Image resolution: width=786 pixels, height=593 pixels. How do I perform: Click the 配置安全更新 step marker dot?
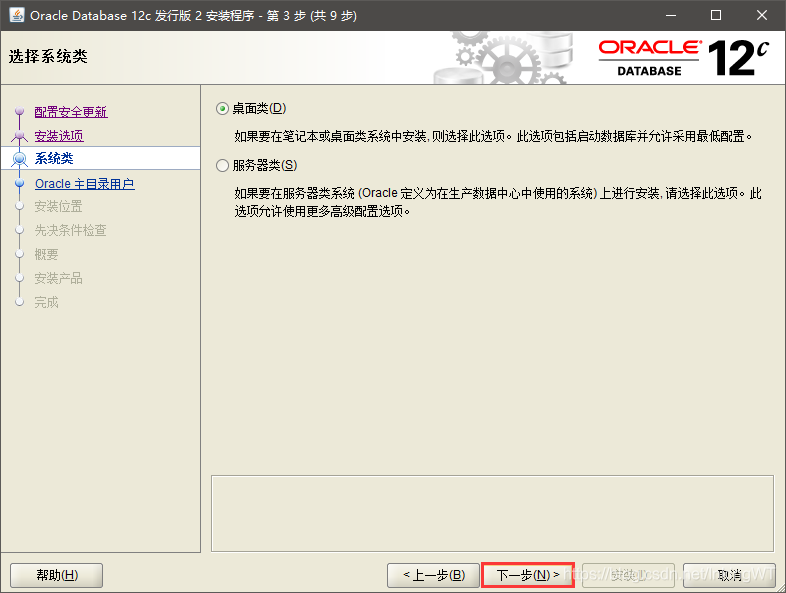tap(20, 111)
